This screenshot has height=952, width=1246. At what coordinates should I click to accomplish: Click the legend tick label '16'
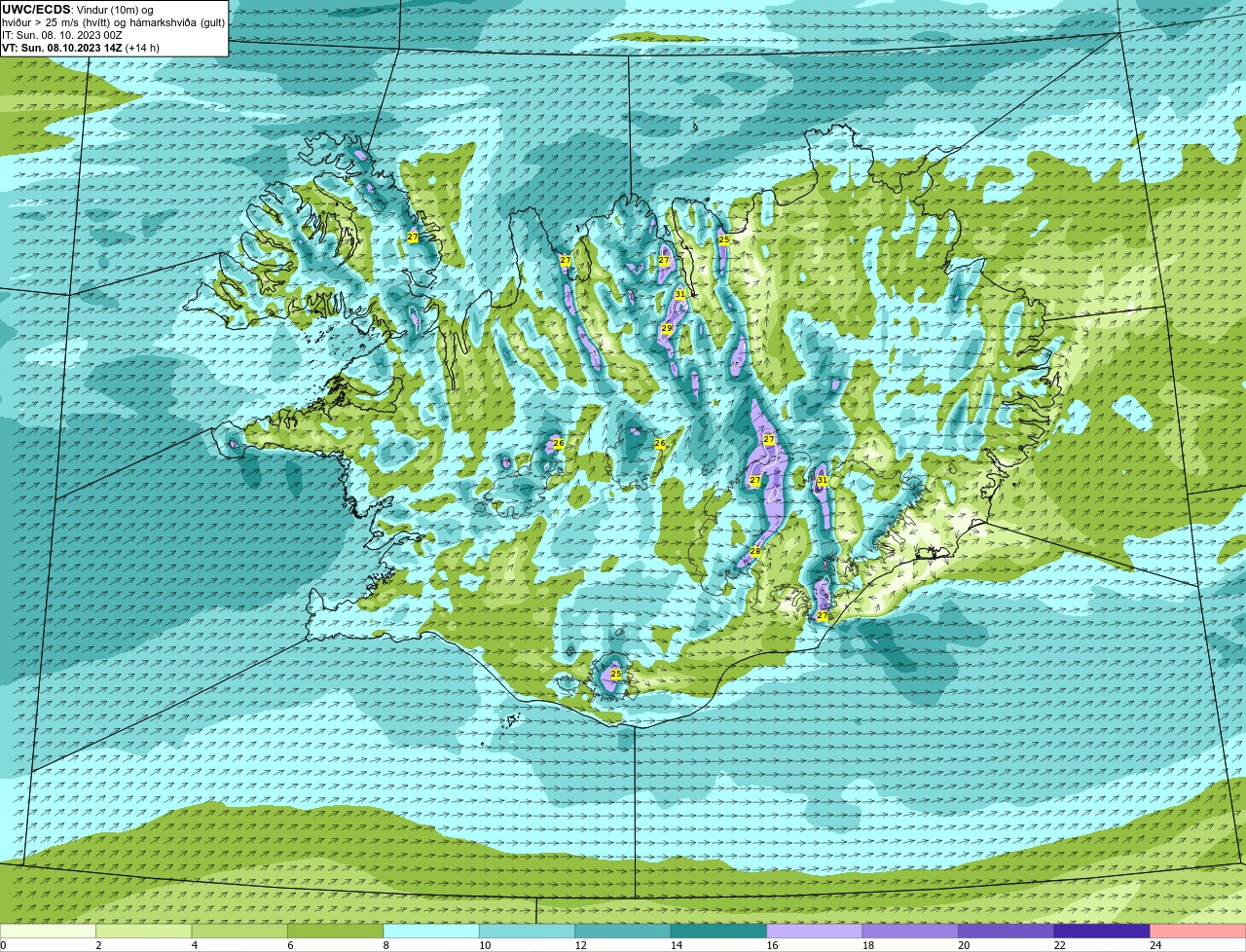click(x=771, y=945)
